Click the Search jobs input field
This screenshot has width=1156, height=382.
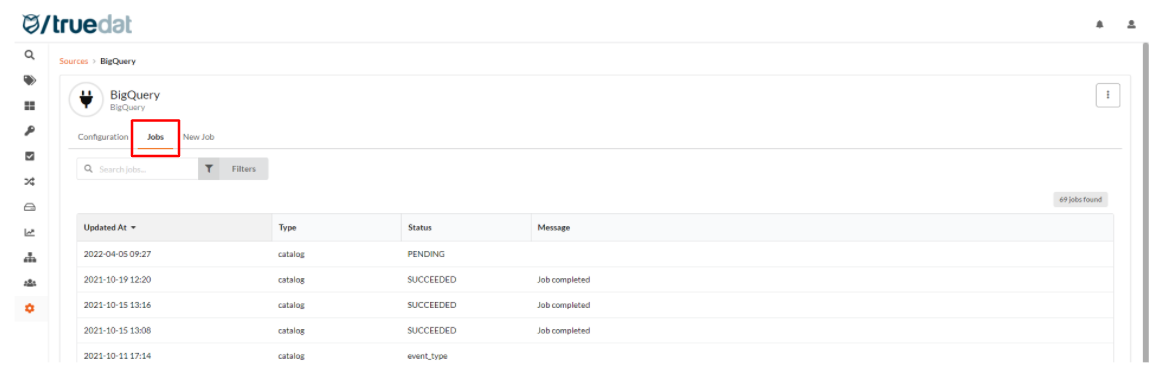point(138,169)
